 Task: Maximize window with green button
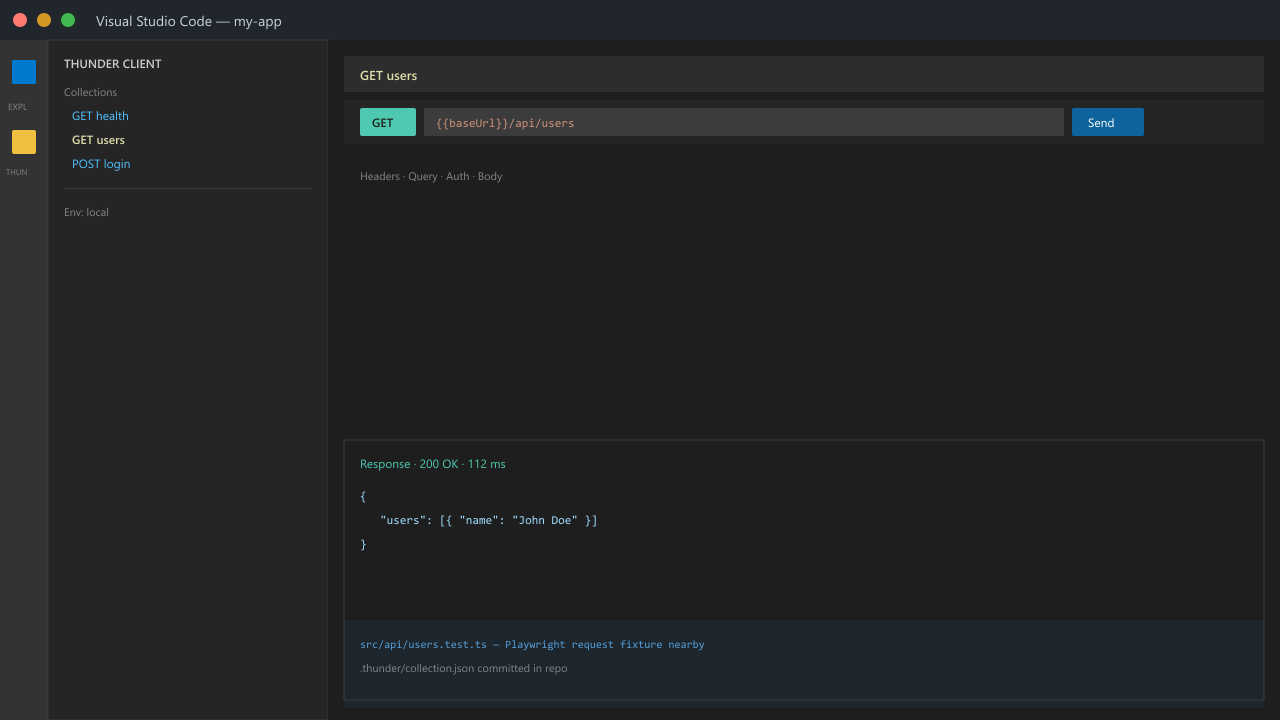(68, 20)
